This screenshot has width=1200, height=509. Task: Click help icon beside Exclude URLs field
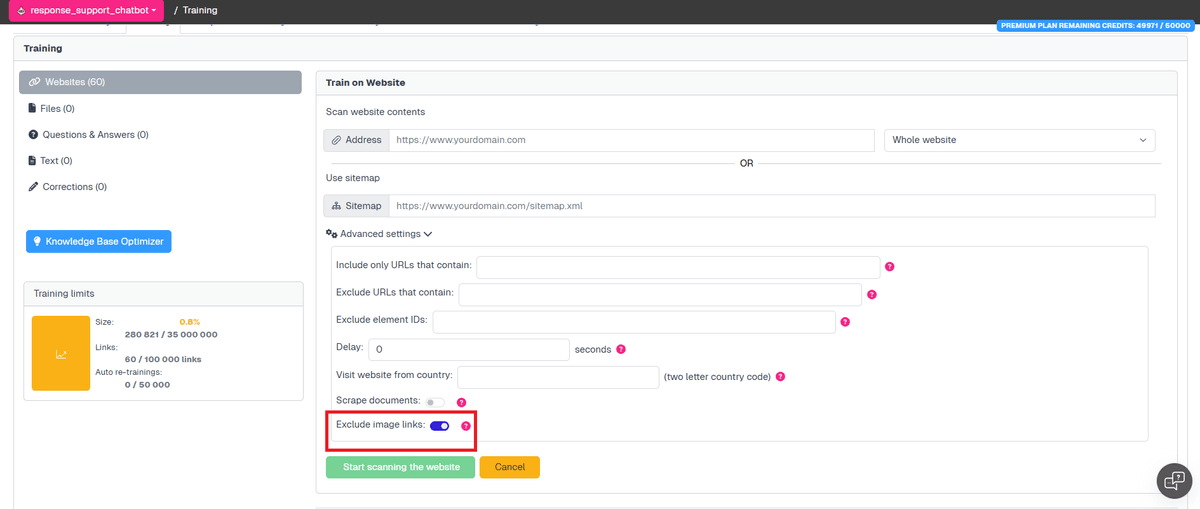[x=871, y=295]
